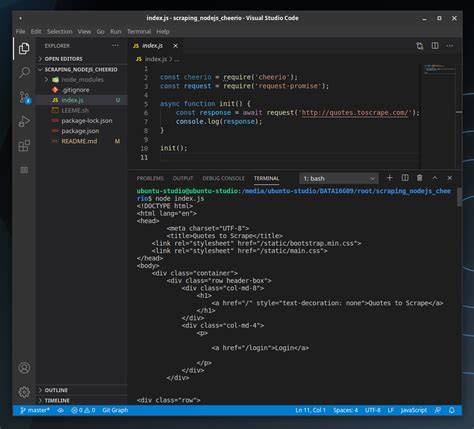Click the errors and warnings counter

coord(83,410)
